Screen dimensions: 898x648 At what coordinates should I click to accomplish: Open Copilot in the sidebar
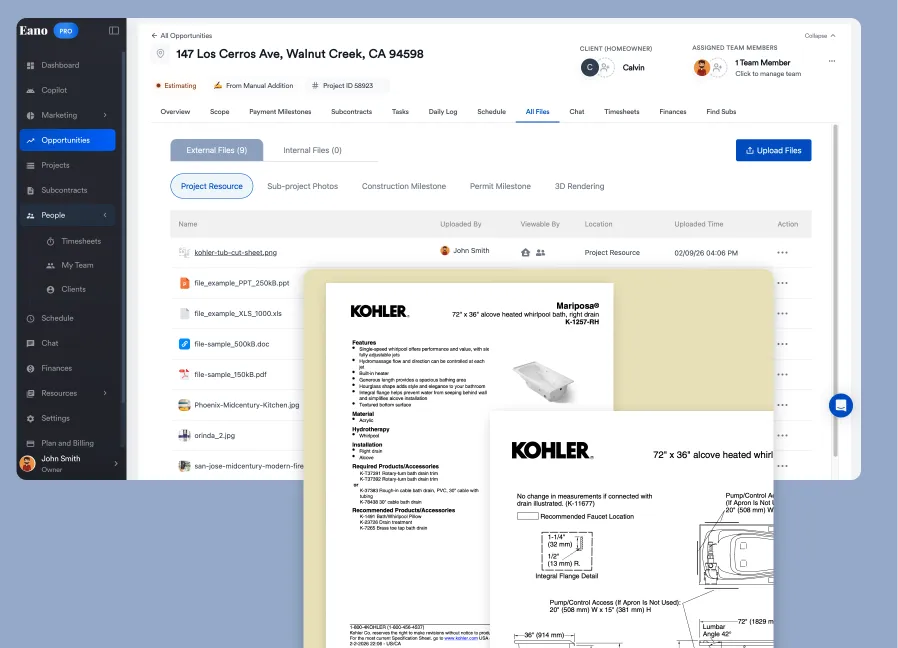[x=54, y=90]
